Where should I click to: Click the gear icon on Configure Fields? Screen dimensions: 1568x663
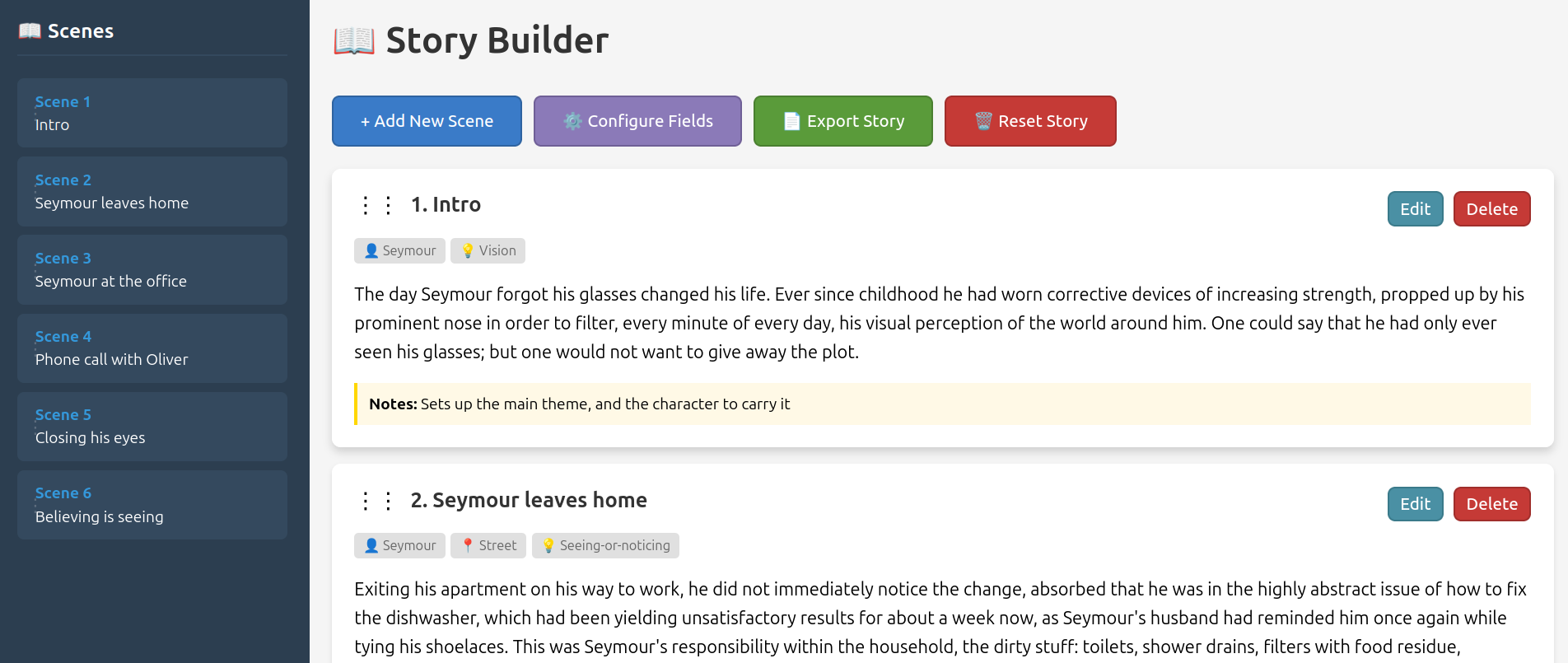point(572,121)
